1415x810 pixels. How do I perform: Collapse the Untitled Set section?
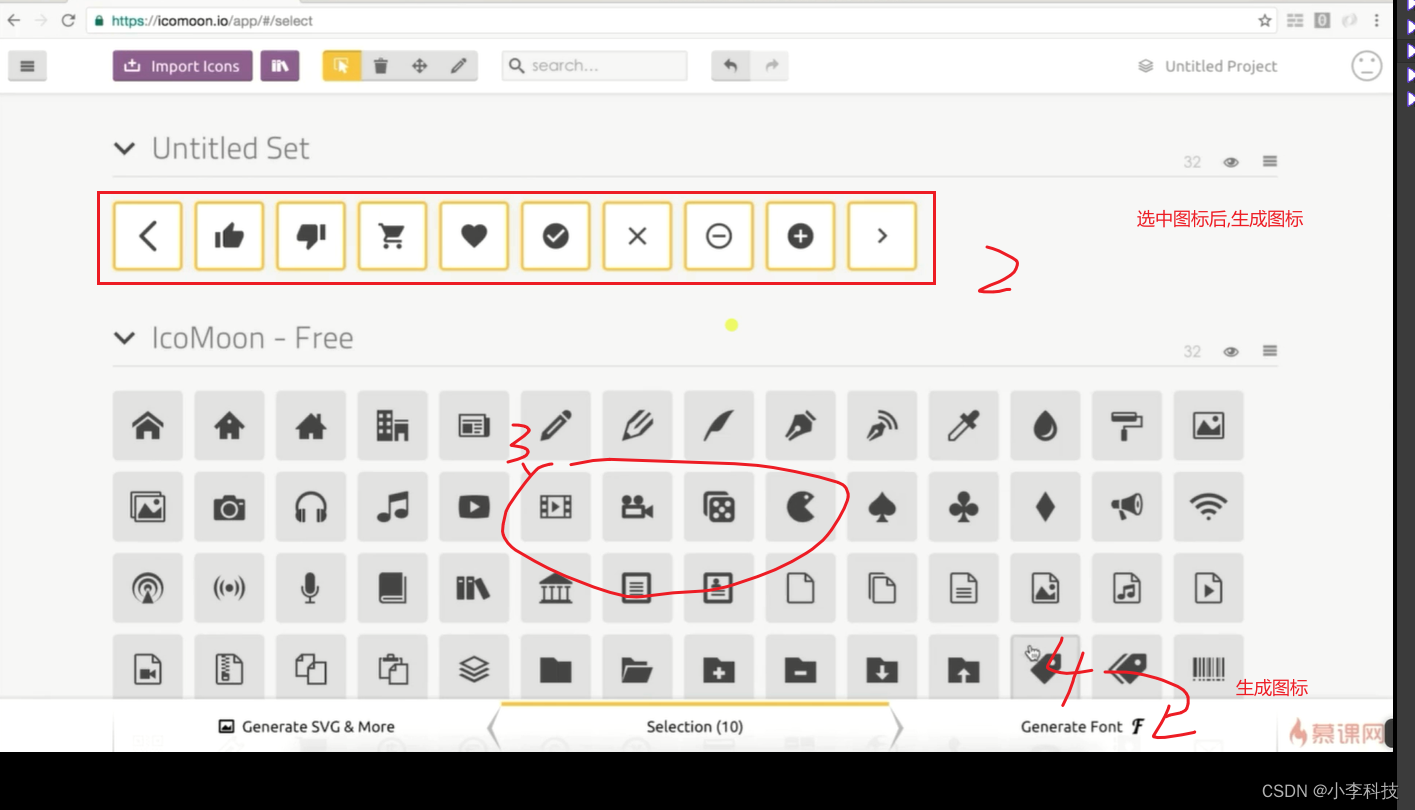point(125,149)
